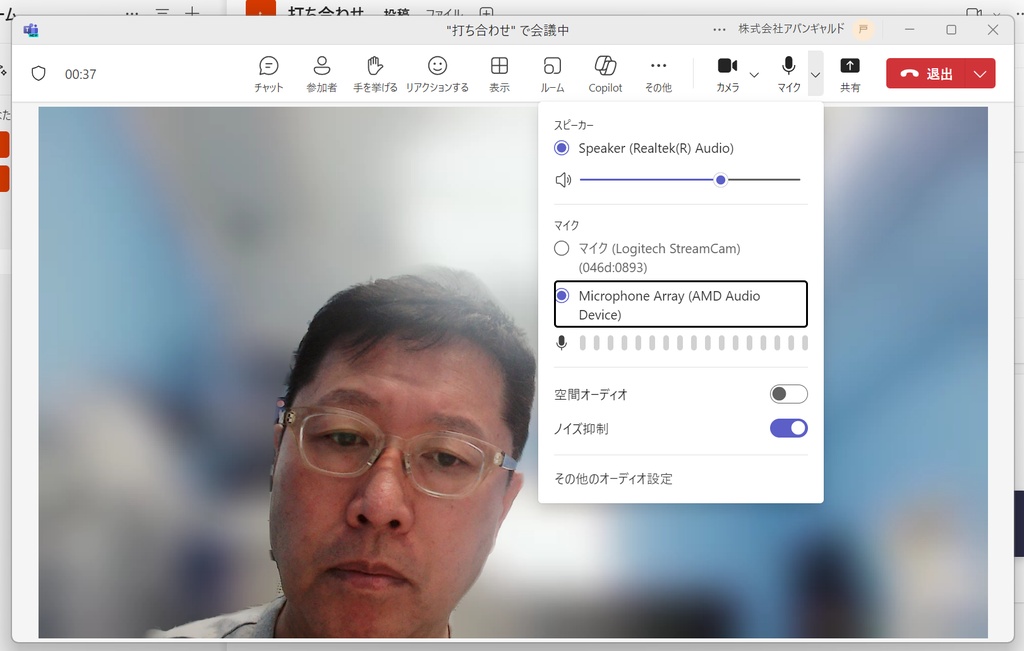
Task: Open the 表示 view options
Action: click(x=500, y=74)
